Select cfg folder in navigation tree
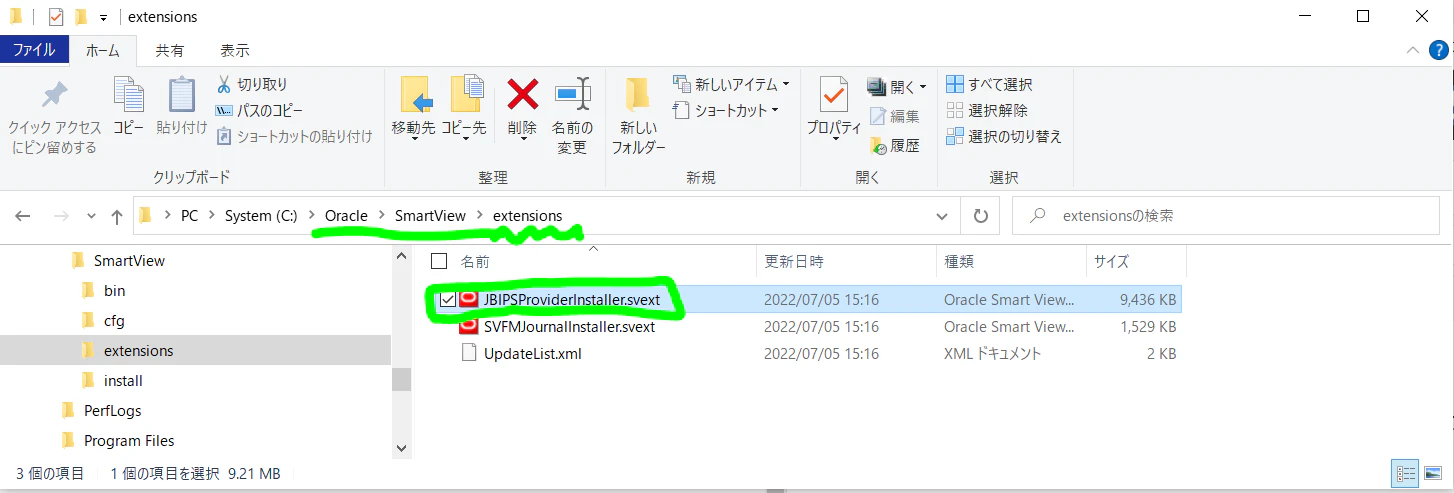 tap(114, 321)
